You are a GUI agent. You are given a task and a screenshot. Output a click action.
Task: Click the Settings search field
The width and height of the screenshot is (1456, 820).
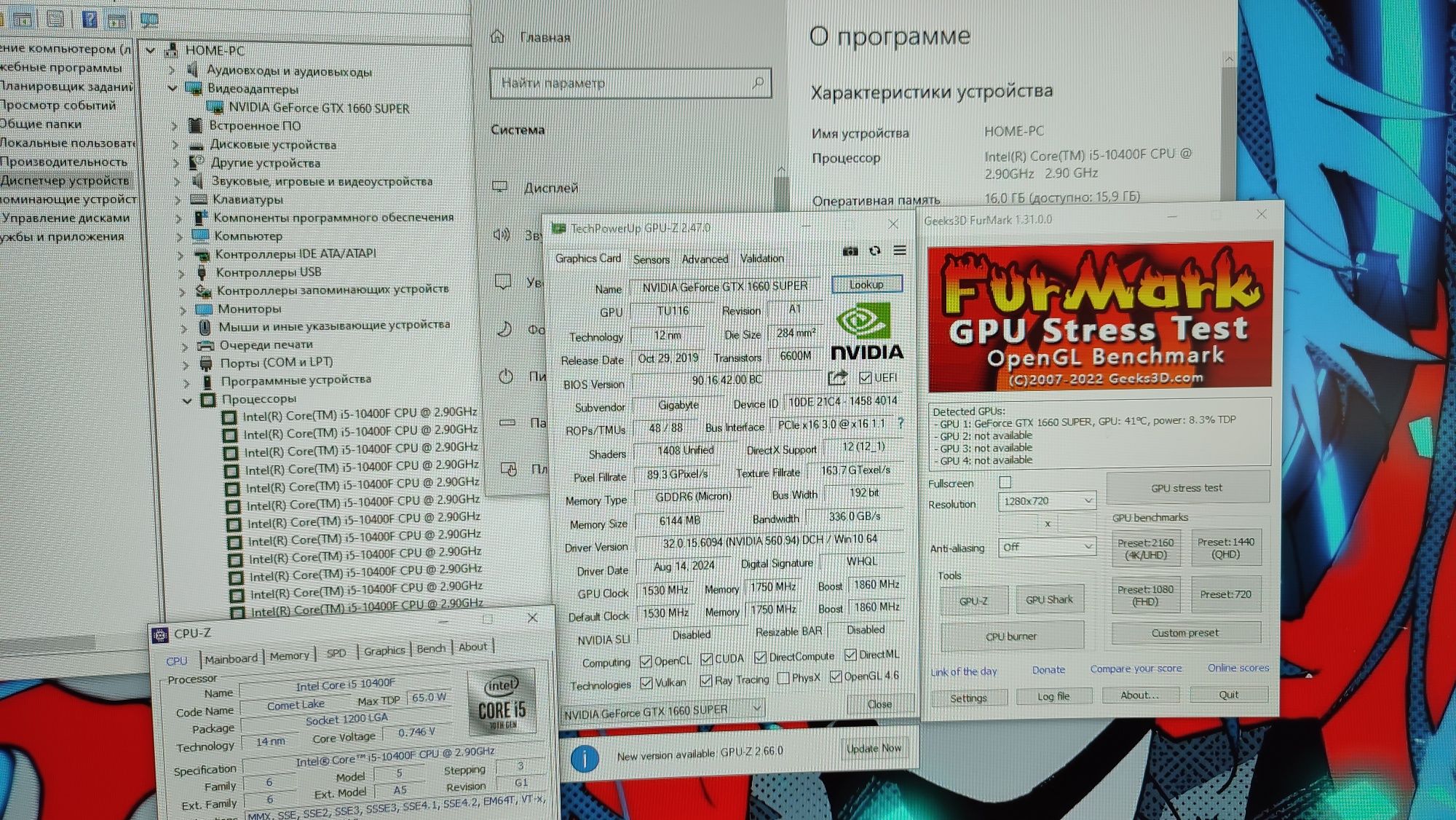tap(630, 83)
